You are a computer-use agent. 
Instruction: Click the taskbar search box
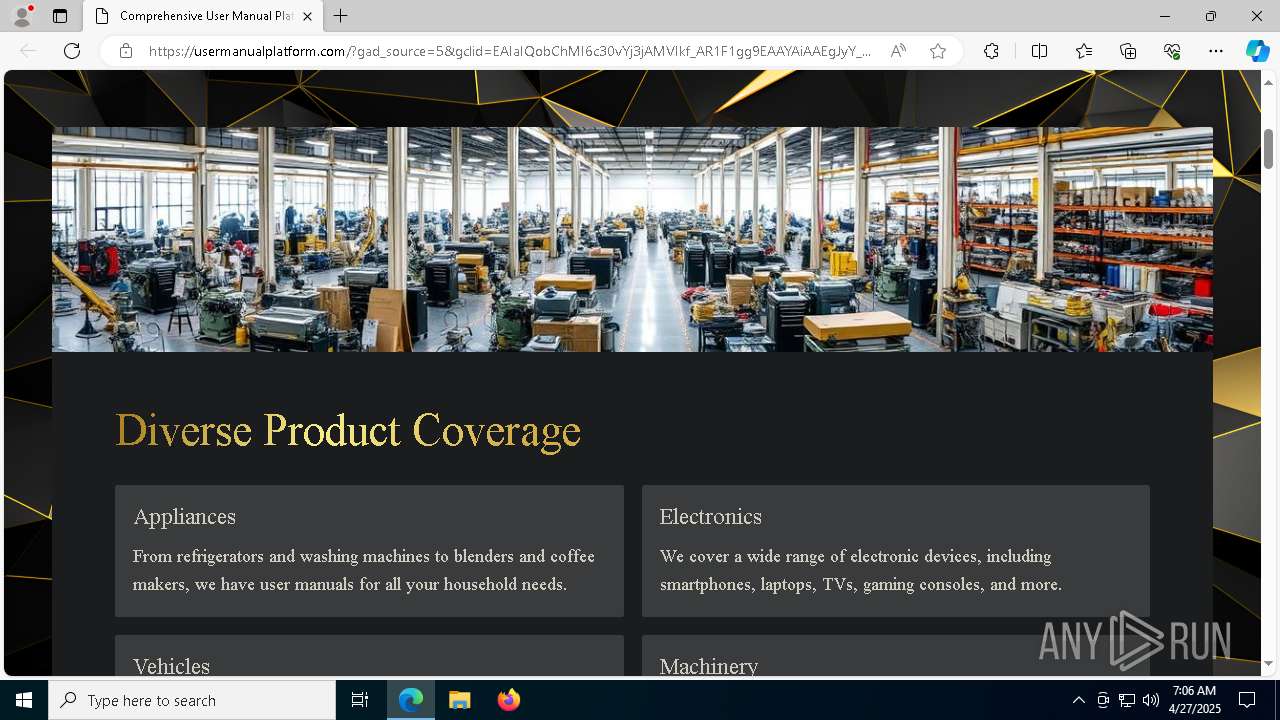[192, 700]
